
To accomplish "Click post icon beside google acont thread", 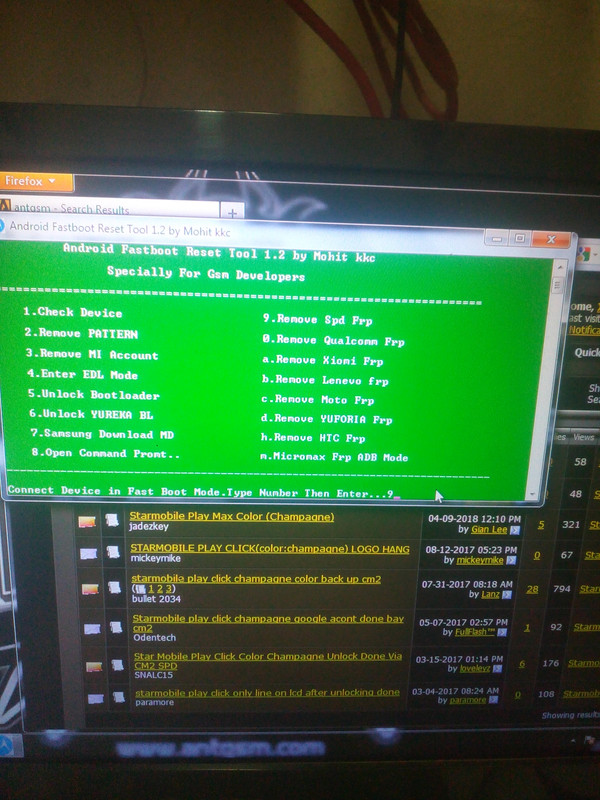I will 116,627.
